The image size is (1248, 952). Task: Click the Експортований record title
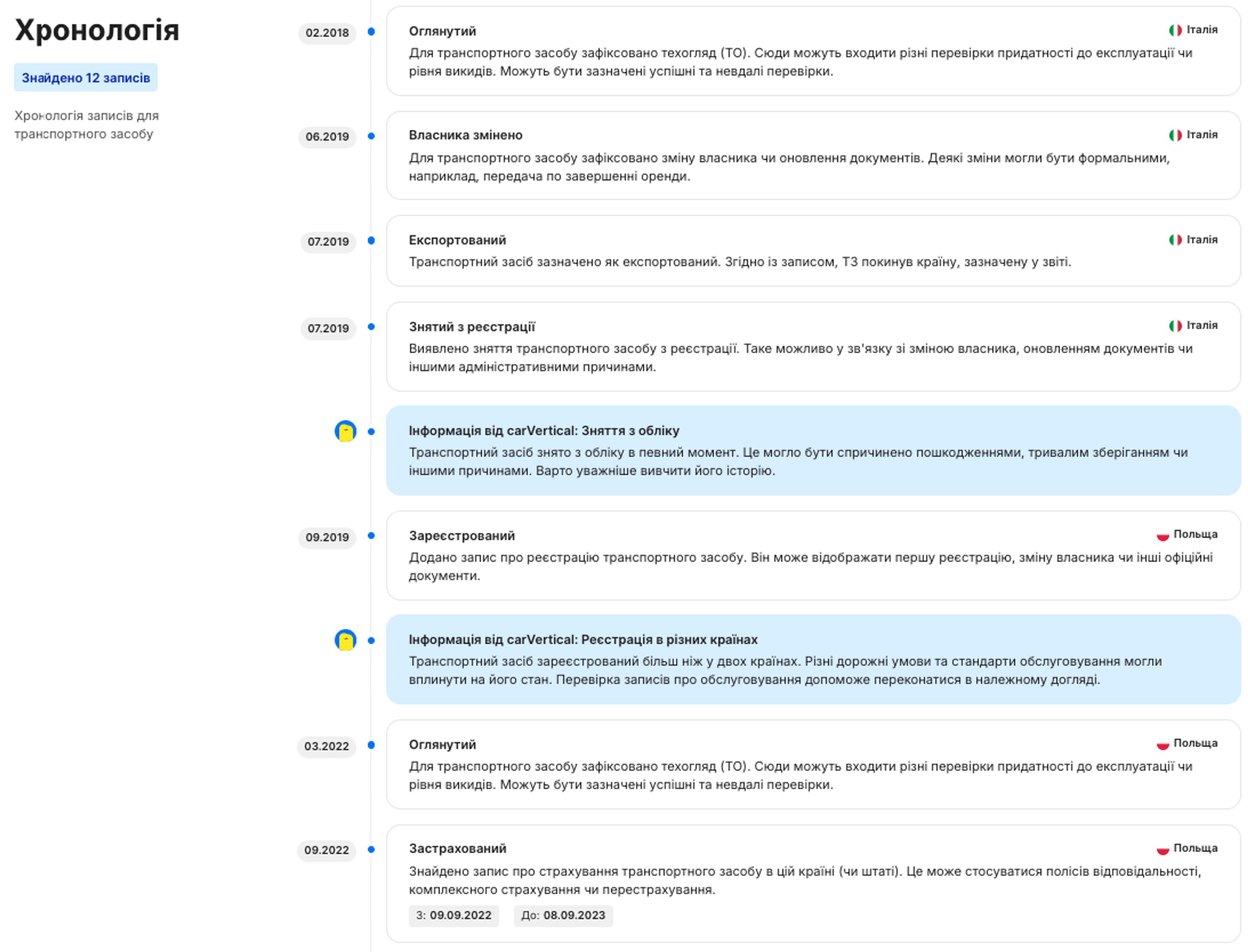pyautogui.click(x=457, y=240)
